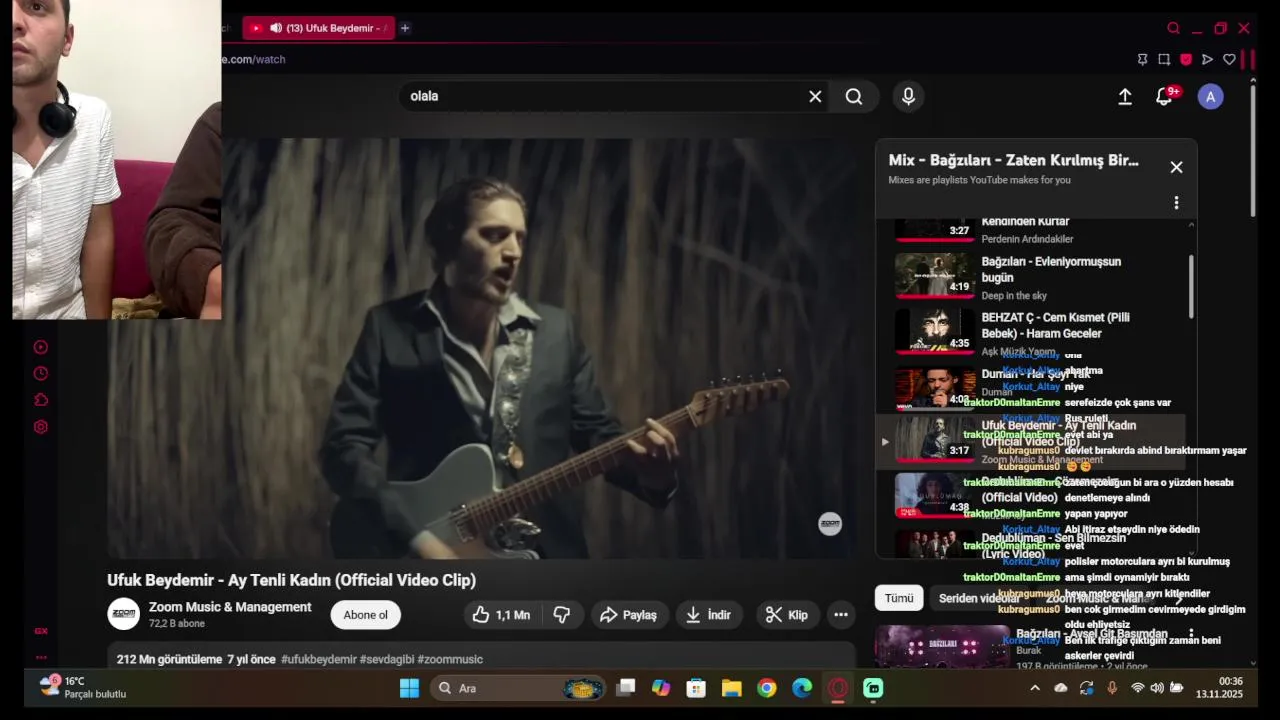Take a snapshot with the capture icon
1280x720 pixels.
click(1164, 59)
